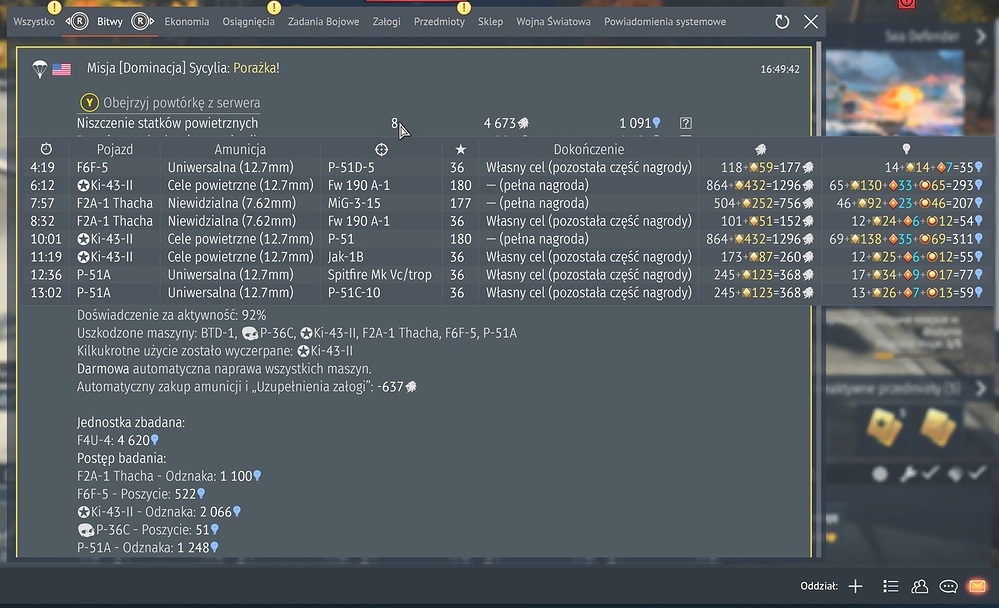Click the list icon in bottom bar
The height and width of the screenshot is (608, 999).
pyautogui.click(x=890, y=586)
